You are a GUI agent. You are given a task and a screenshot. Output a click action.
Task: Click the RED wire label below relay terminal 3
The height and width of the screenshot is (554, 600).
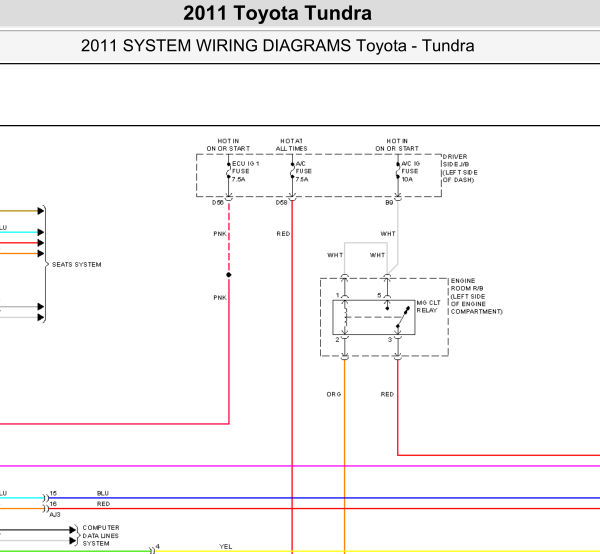pyautogui.click(x=387, y=394)
